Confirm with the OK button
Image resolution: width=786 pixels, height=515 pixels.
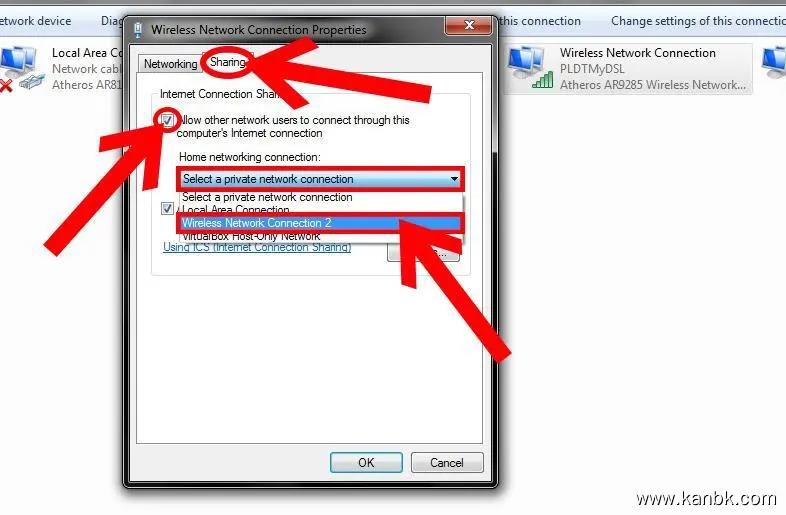(x=366, y=462)
